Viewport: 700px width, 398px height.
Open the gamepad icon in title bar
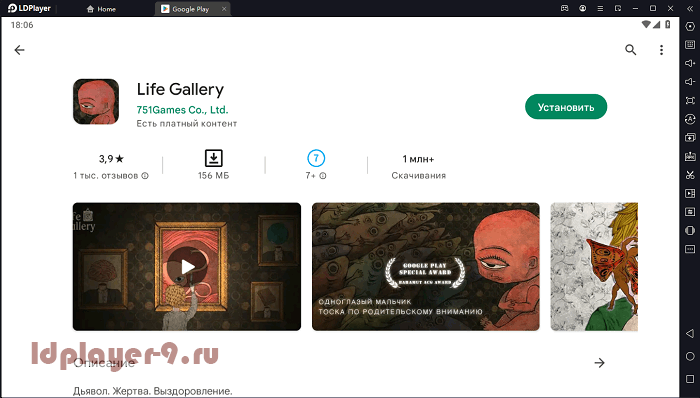pyautogui.click(x=564, y=8)
